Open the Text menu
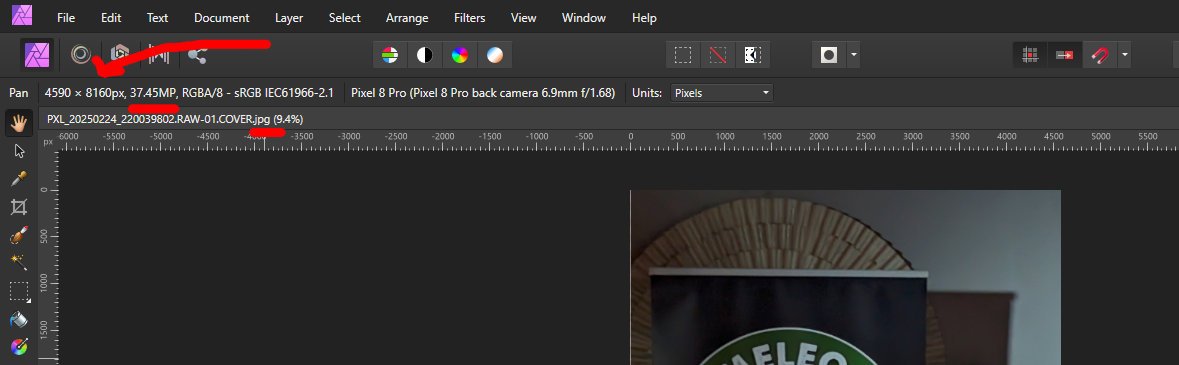The height and width of the screenshot is (365, 1179). click(x=157, y=17)
